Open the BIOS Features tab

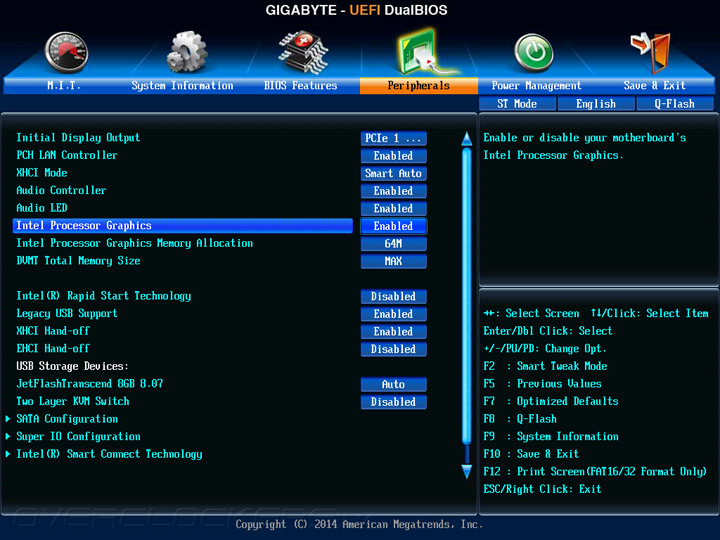300,85
